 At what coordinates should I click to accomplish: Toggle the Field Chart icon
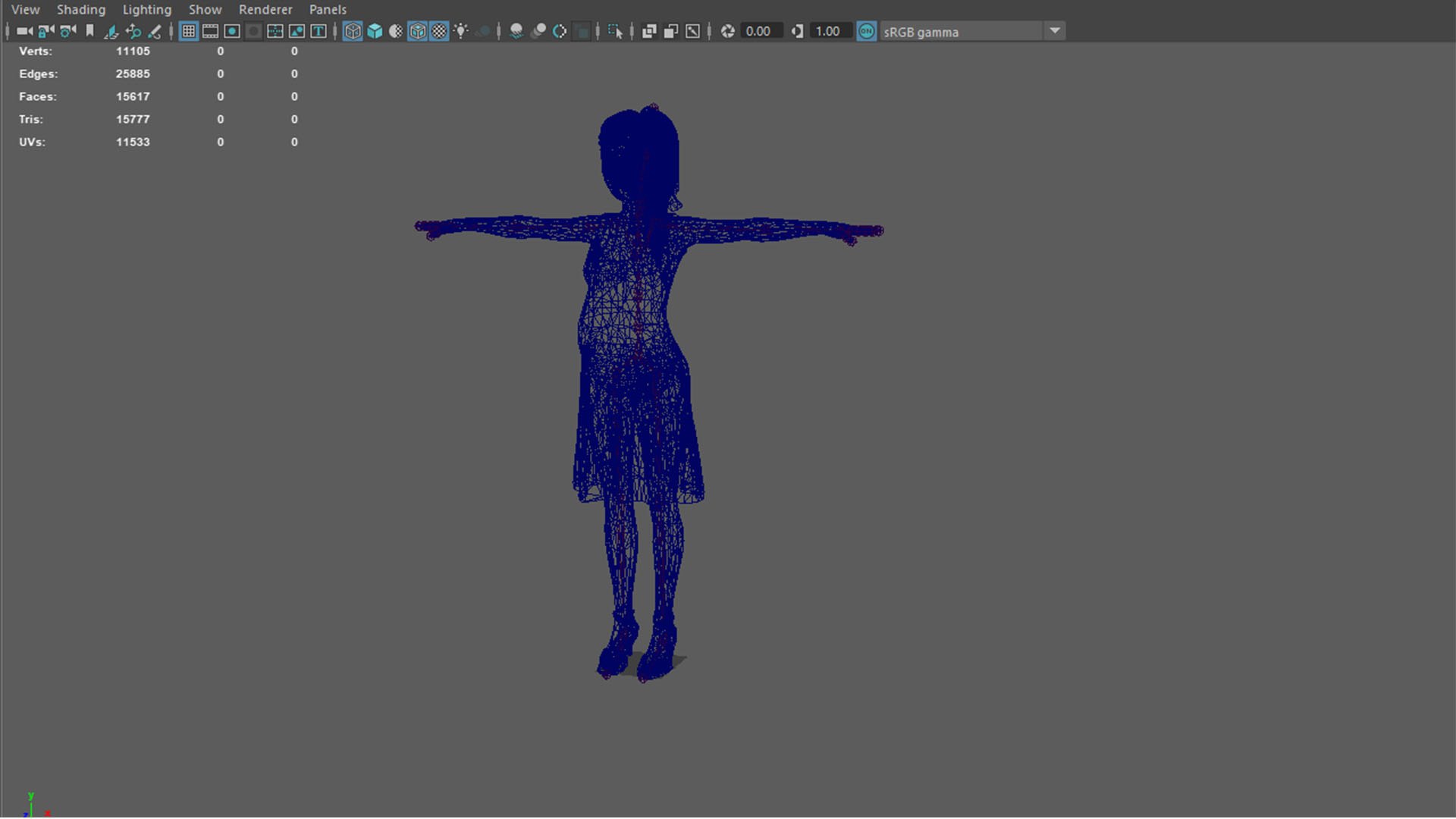275,31
